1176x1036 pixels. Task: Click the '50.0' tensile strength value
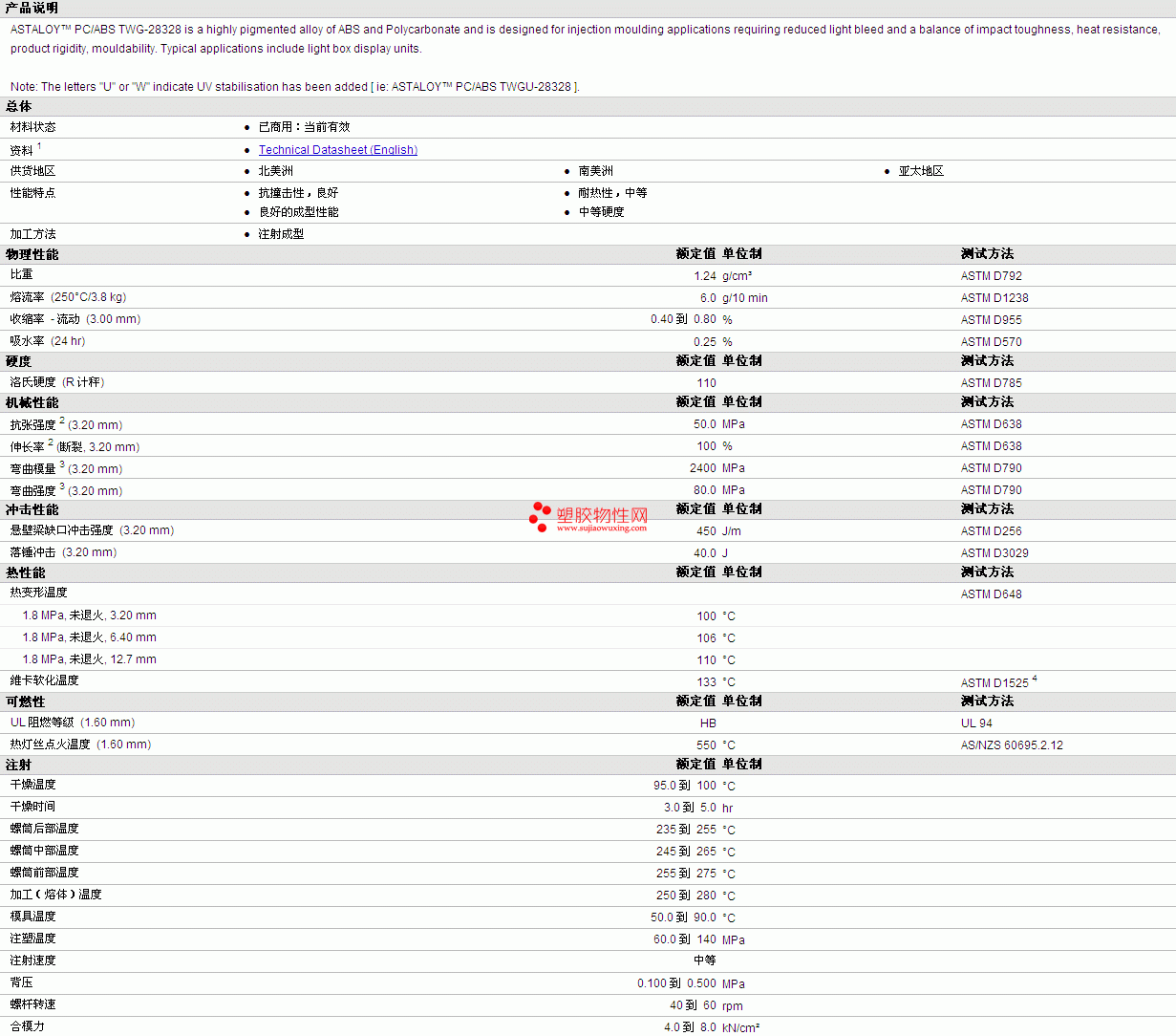pos(705,424)
